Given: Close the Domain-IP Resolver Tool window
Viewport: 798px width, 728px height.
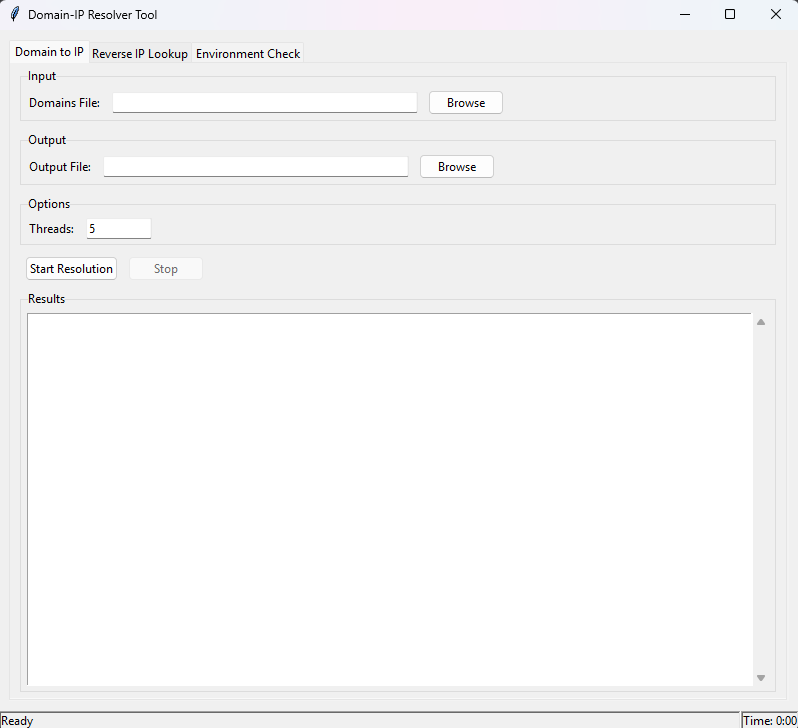Looking at the screenshot, I should tap(776, 14).
